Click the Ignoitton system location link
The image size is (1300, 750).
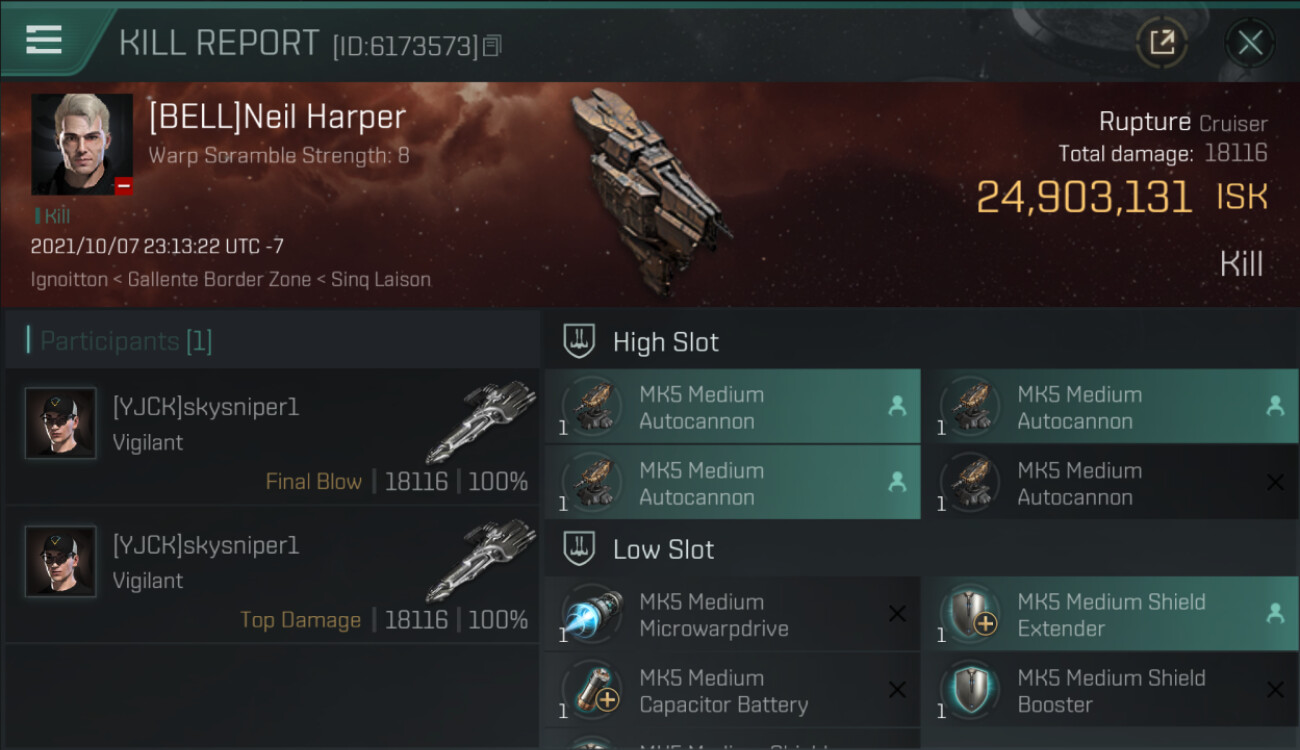[x=69, y=279]
